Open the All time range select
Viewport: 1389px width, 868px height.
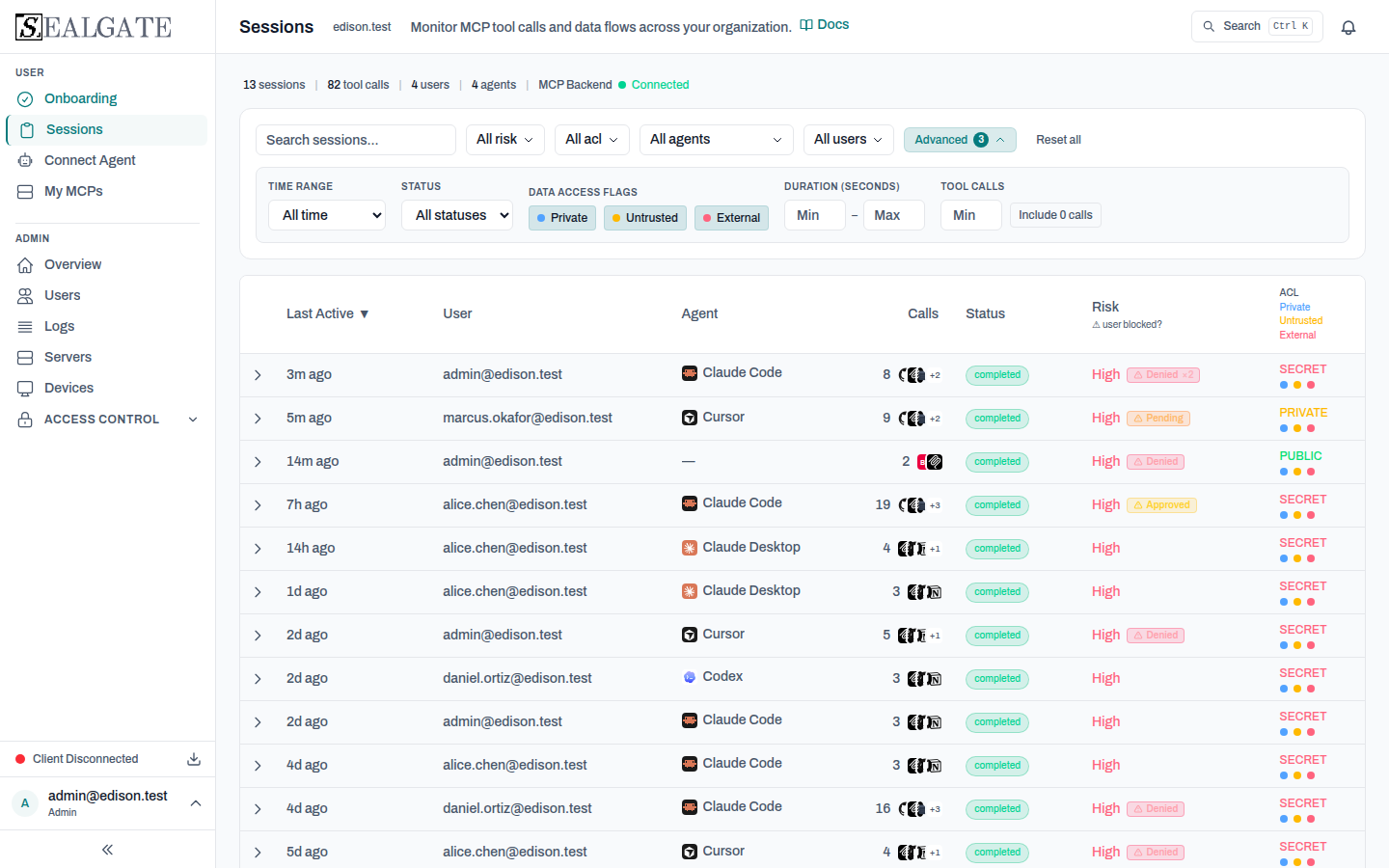point(327,215)
